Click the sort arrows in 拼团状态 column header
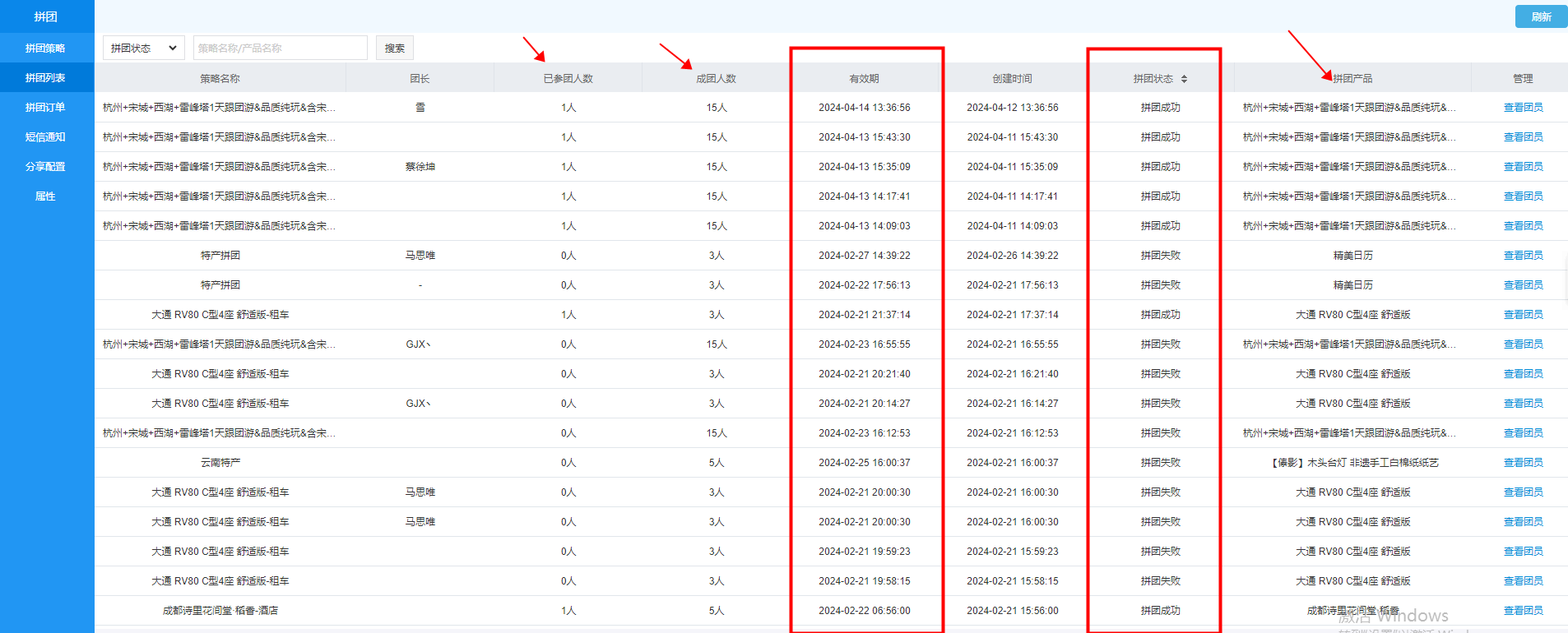 (x=1184, y=79)
